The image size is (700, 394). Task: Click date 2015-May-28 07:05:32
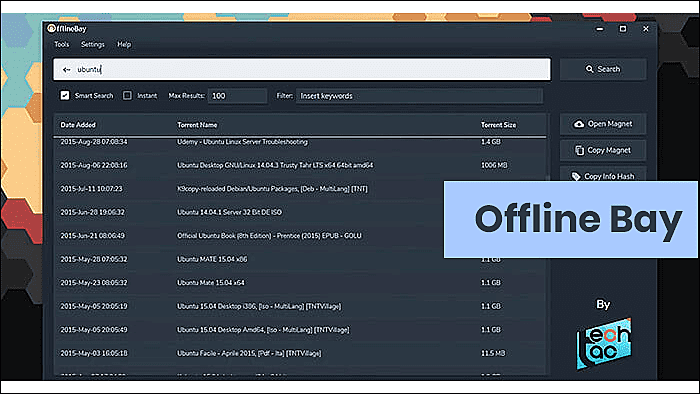pyautogui.click(x=94, y=259)
